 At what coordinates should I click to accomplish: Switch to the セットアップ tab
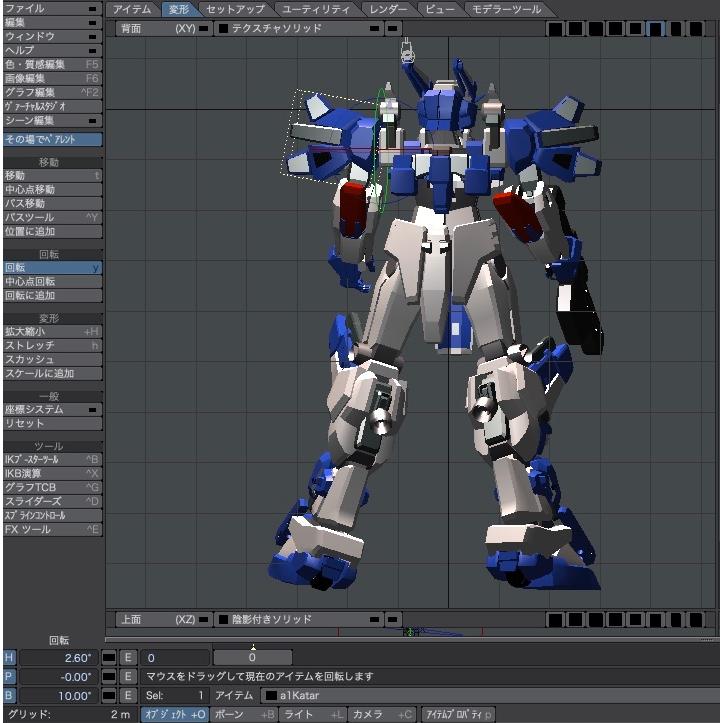235,9
